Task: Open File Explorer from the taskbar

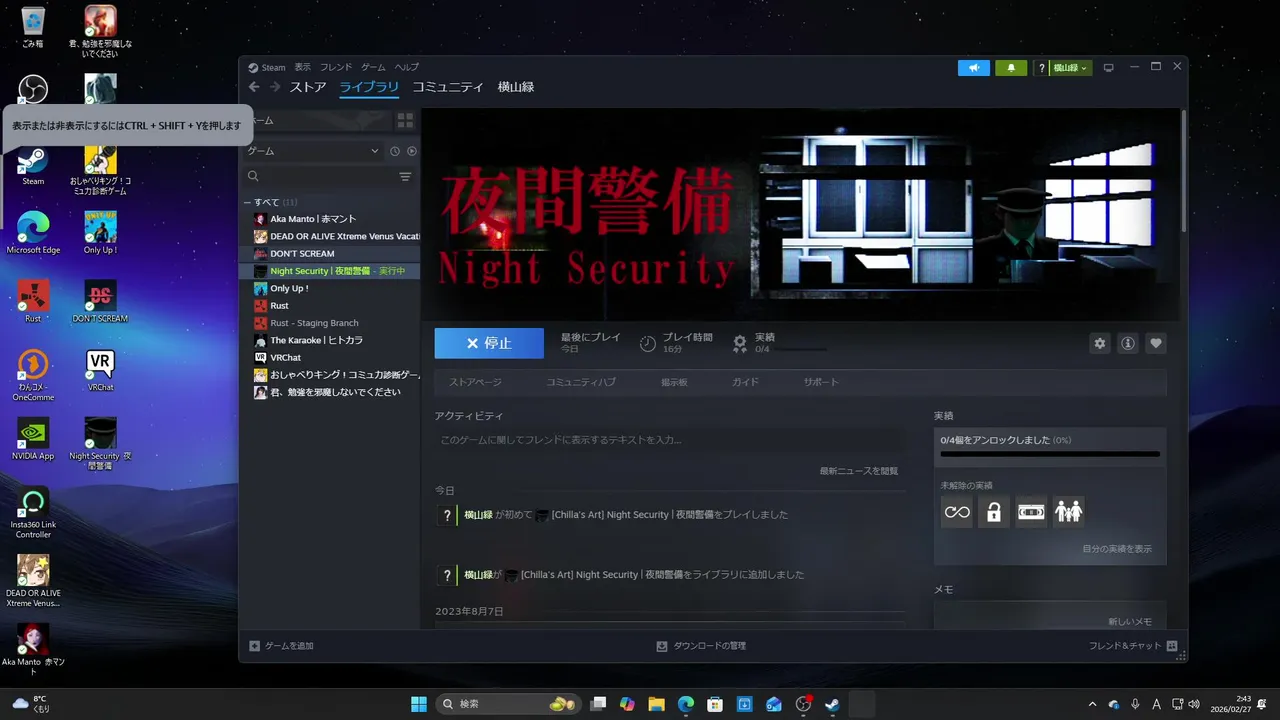Action: click(656, 704)
